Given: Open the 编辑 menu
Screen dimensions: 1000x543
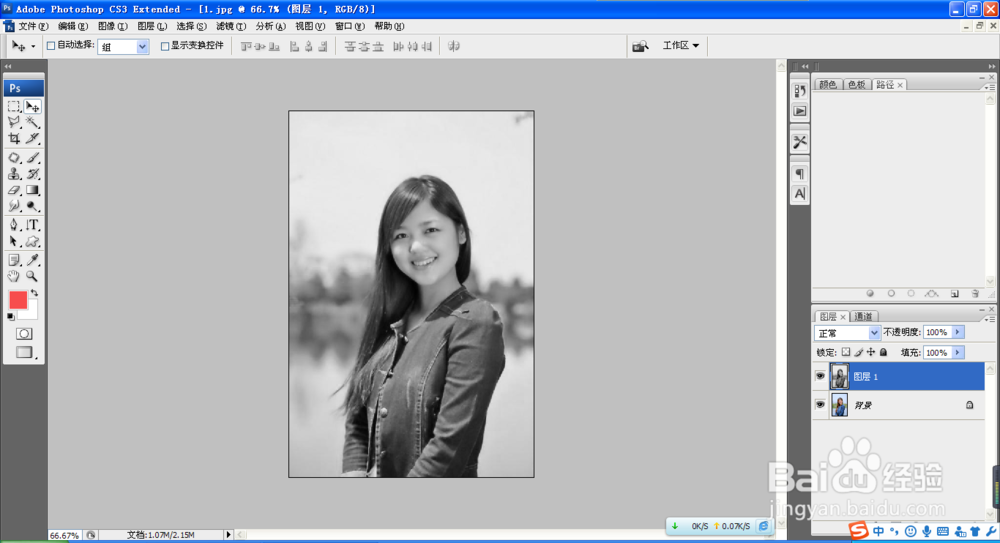Looking at the screenshot, I should tap(72, 26).
